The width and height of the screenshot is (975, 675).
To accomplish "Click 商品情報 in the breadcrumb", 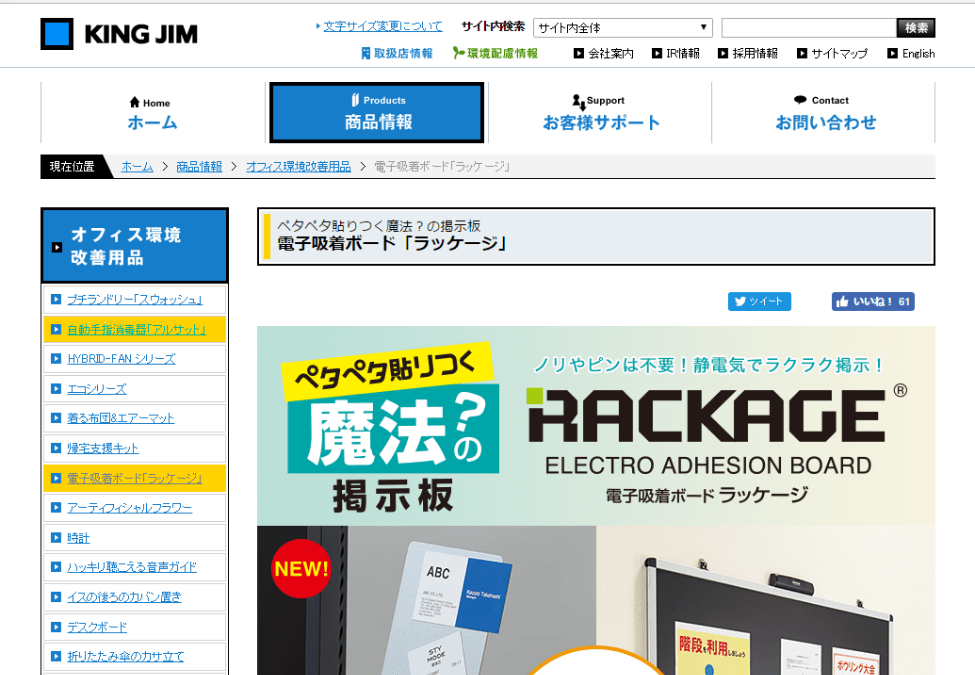I will (199, 167).
